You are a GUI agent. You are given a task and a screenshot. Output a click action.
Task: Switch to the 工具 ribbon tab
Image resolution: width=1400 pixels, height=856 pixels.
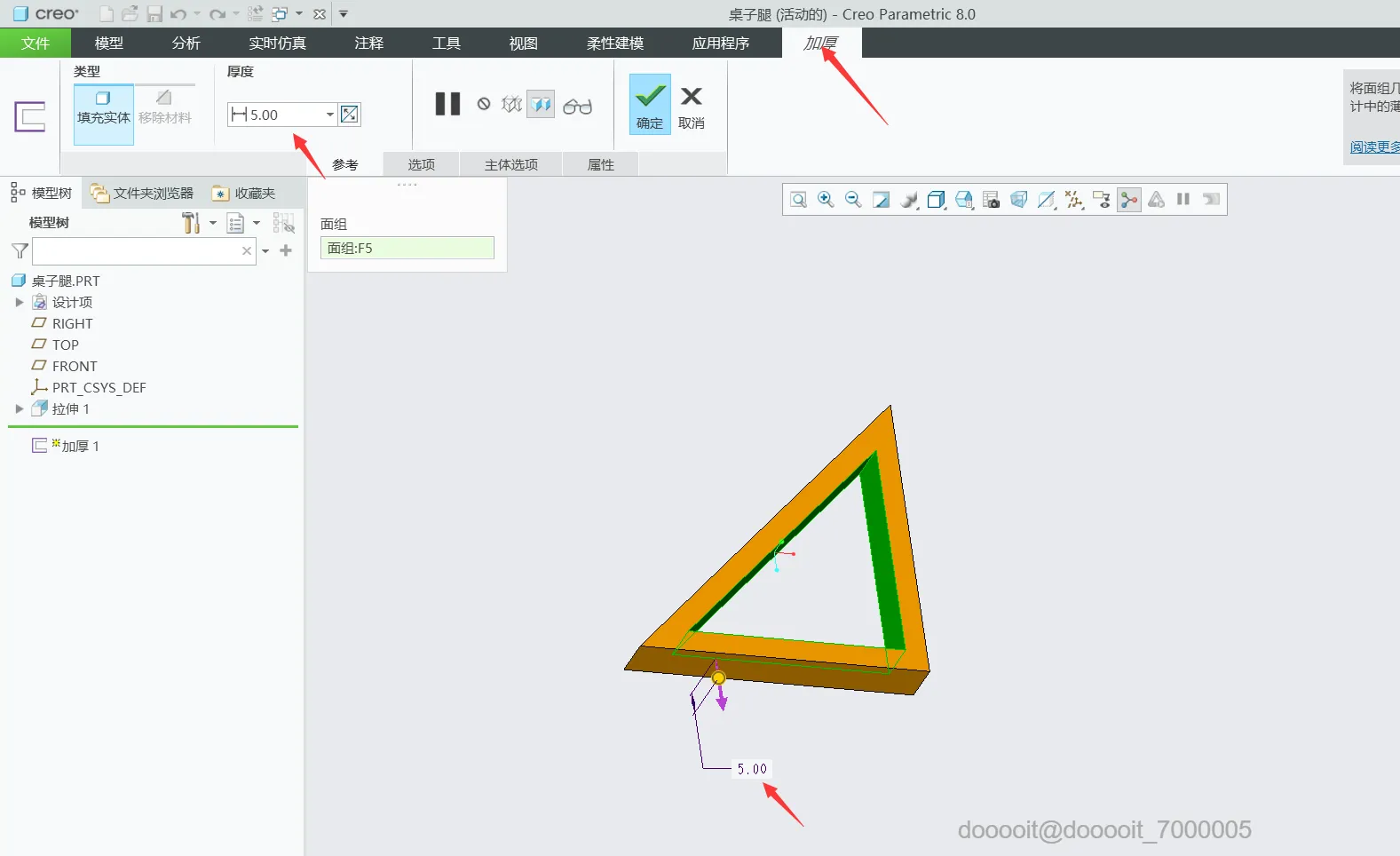tap(447, 43)
